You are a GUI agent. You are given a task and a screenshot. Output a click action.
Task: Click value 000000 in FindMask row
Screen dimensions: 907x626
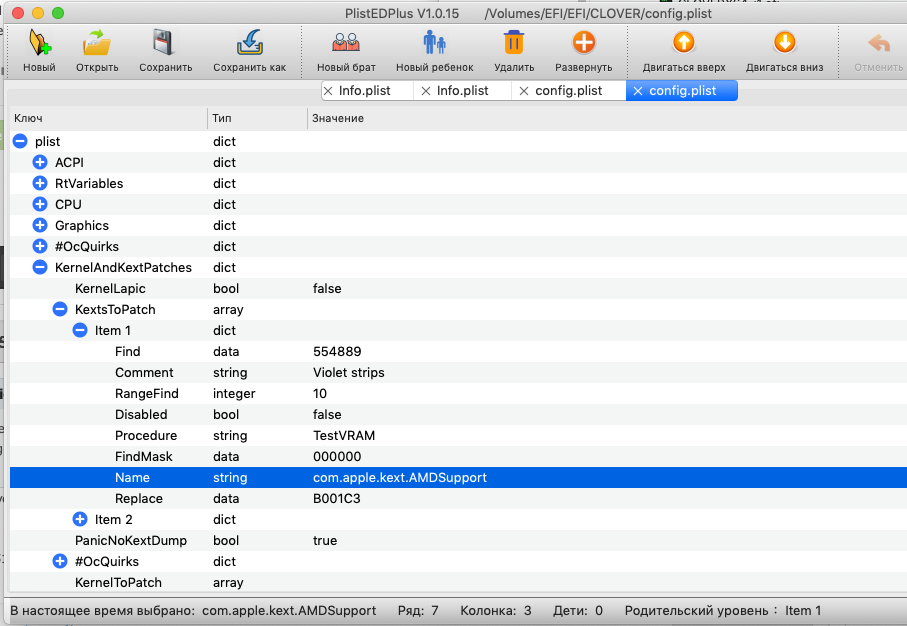click(337, 456)
